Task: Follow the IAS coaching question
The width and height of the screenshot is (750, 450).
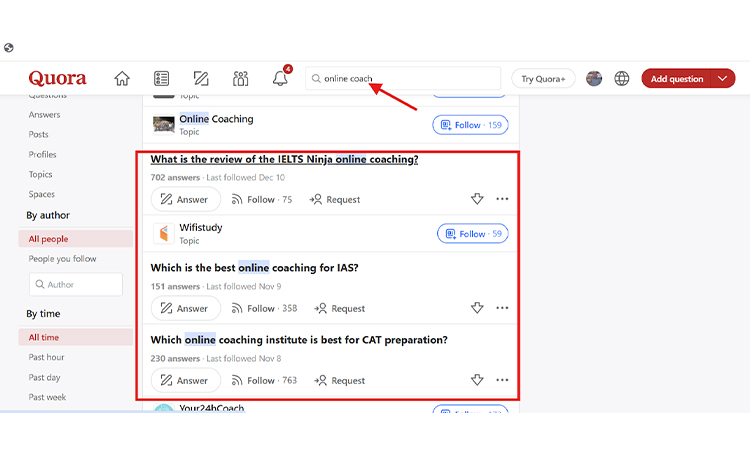Action: 264,308
